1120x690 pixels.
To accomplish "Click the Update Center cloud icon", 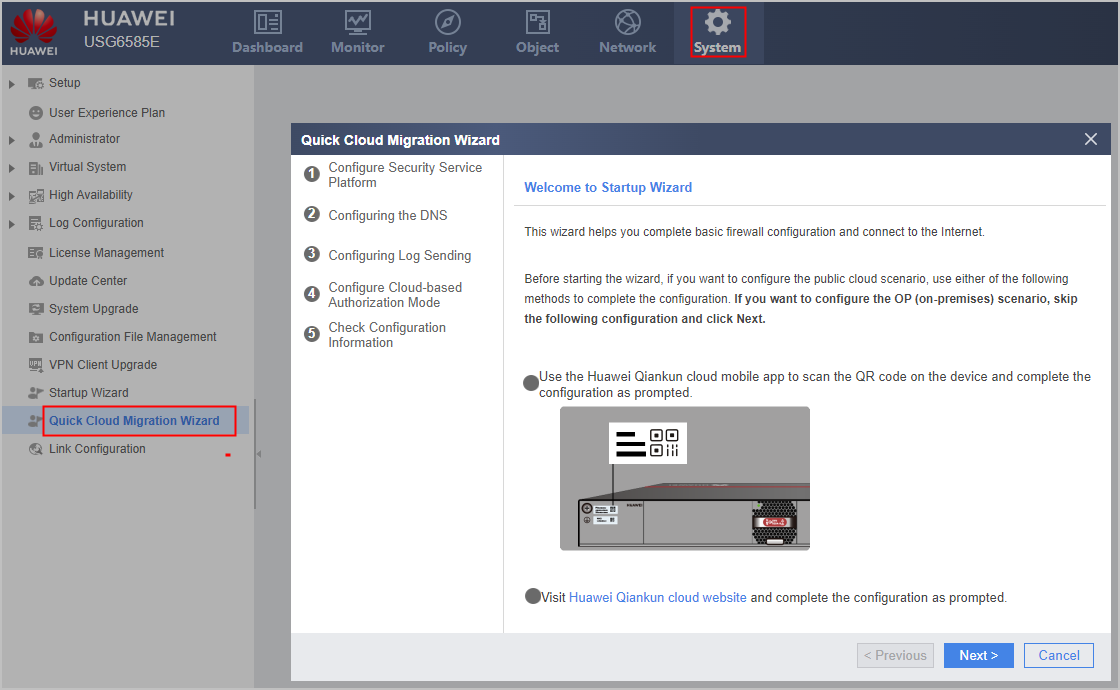I will click(x=36, y=281).
